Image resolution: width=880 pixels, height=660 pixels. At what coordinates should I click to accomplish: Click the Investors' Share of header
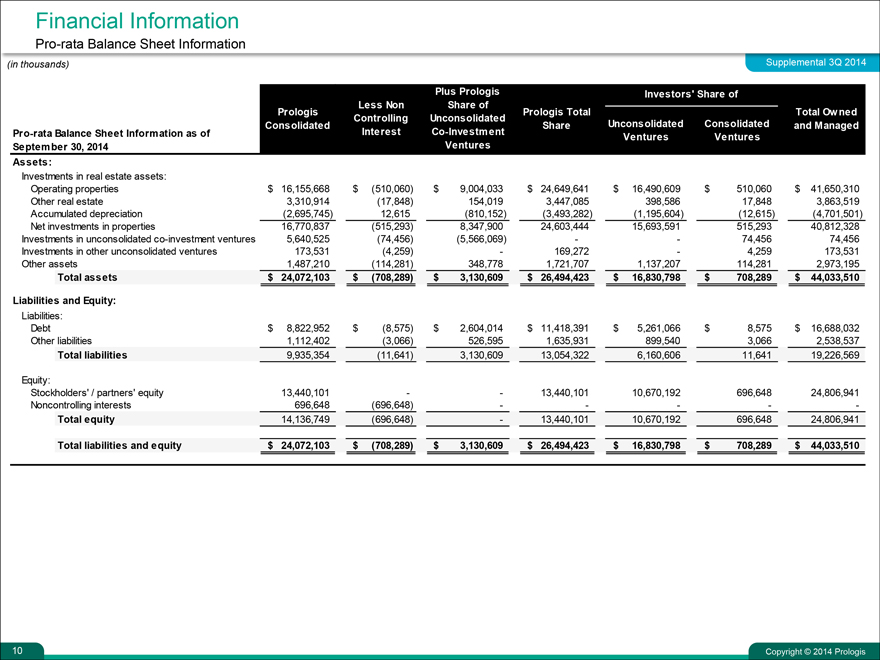pyautogui.click(x=690, y=95)
